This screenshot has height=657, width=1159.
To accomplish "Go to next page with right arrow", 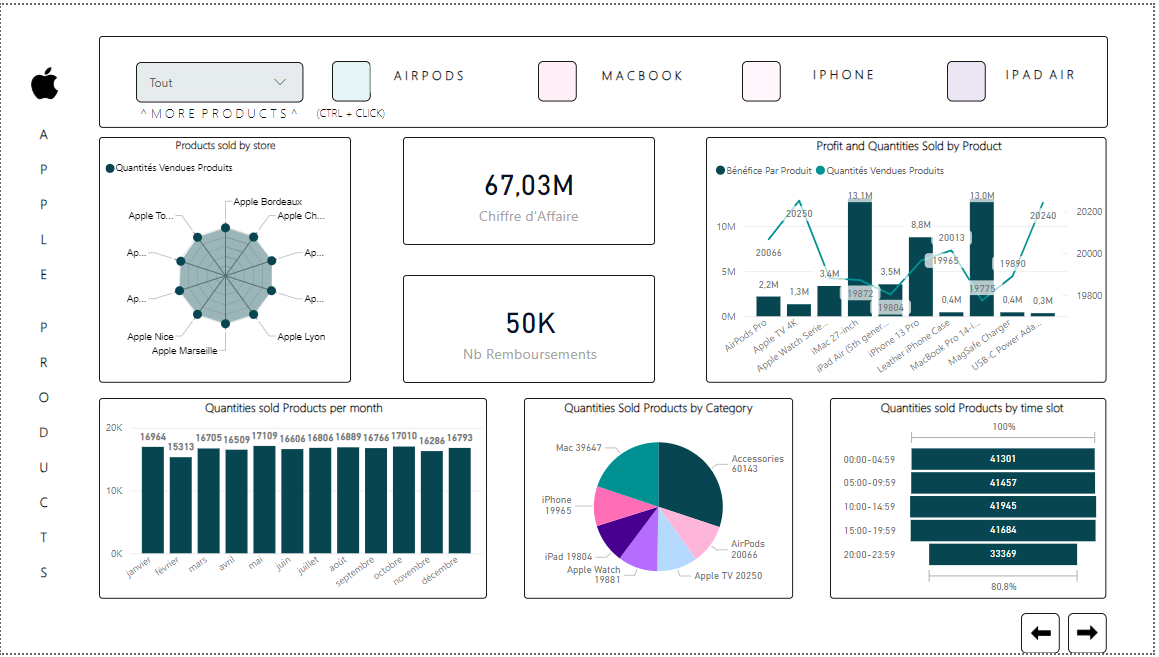I will [1087, 633].
